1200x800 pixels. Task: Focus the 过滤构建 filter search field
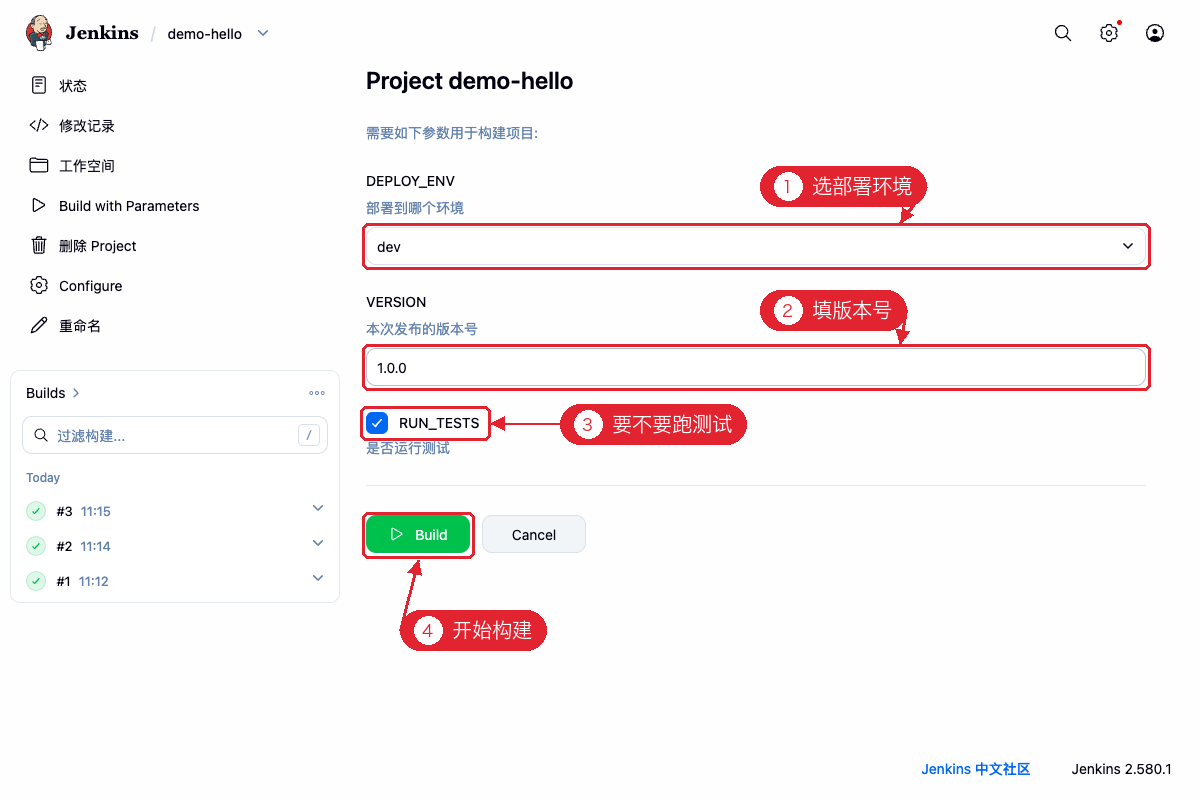175,436
